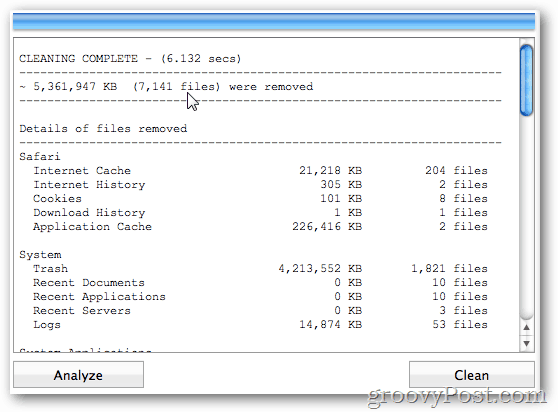Click the 'Download History' row
This screenshot has width=558, height=412.
click(x=260, y=212)
